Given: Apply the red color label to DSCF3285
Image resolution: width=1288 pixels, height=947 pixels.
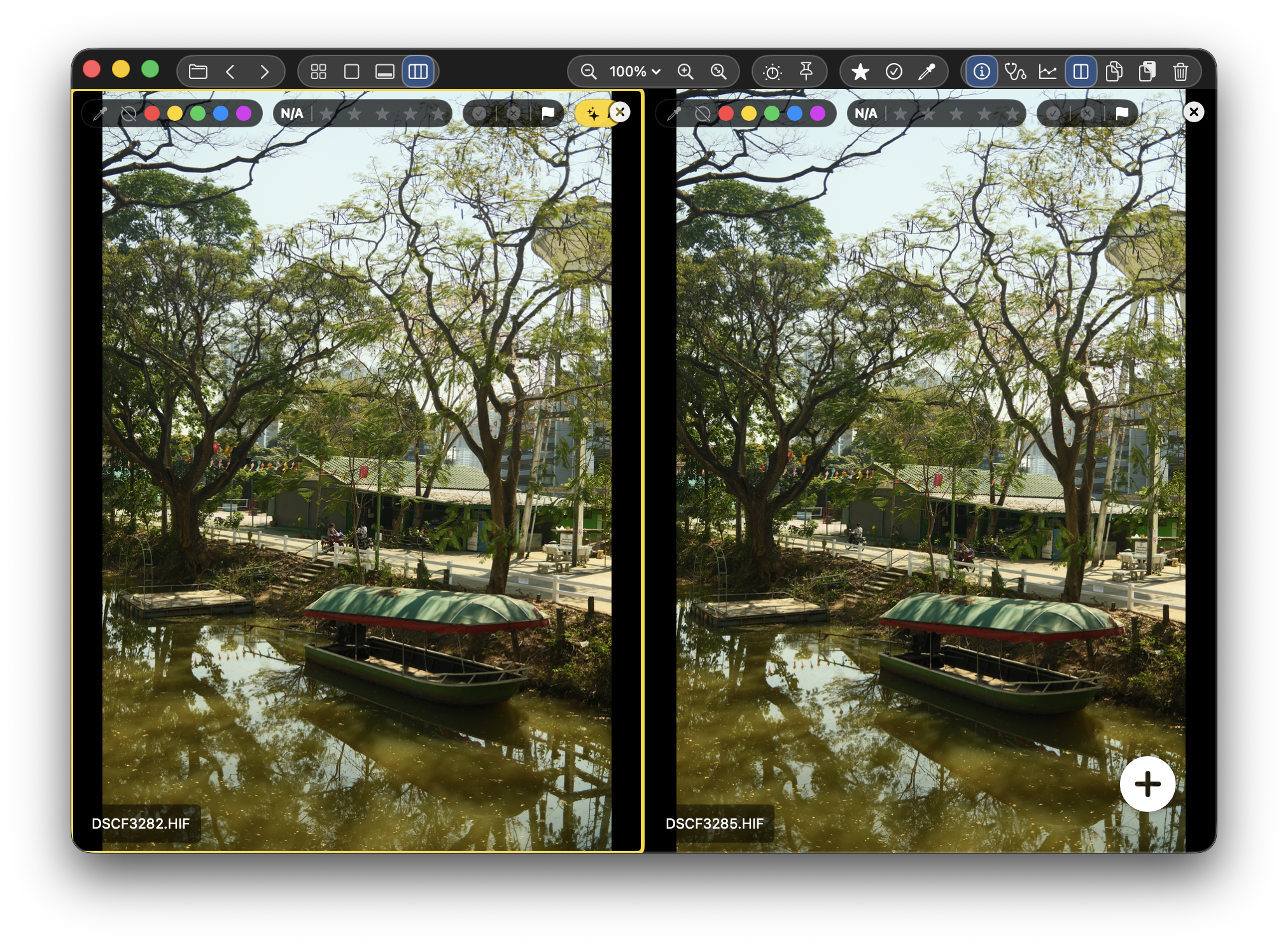Looking at the screenshot, I should 727,113.
